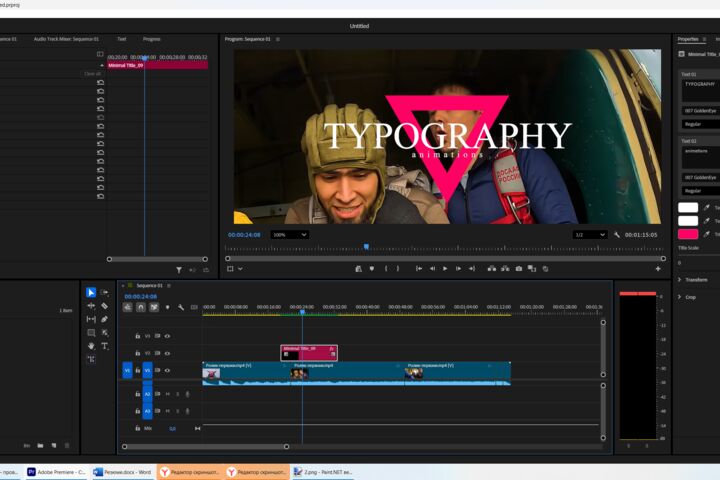This screenshot has height=480, width=720.
Task: Open timeline wrench display settings
Action: tap(181, 307)
